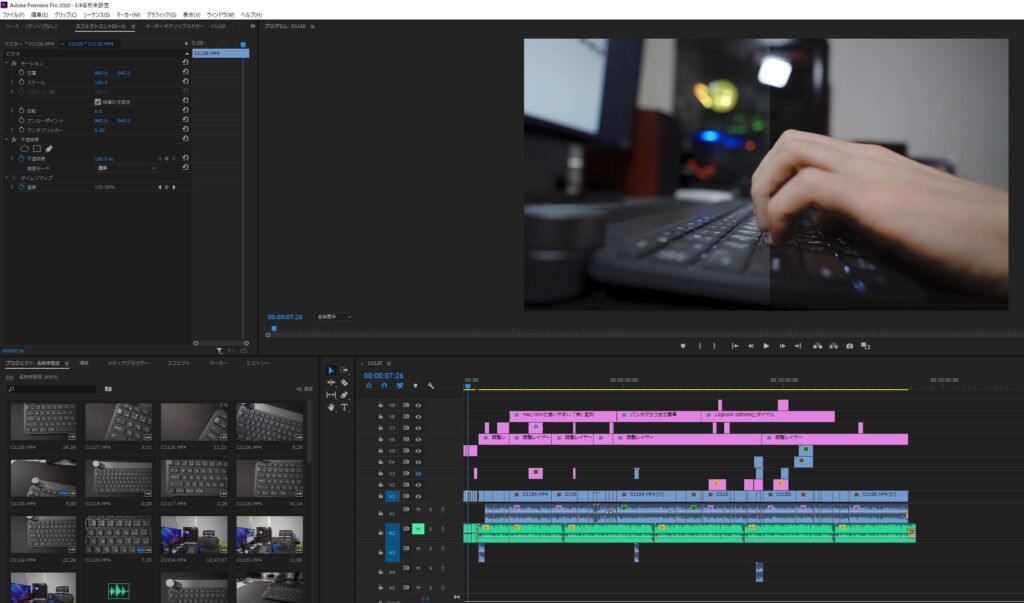The image size is (1024, 603).
Task: Switch to History tab in project panel
Action: click(257, 363)
